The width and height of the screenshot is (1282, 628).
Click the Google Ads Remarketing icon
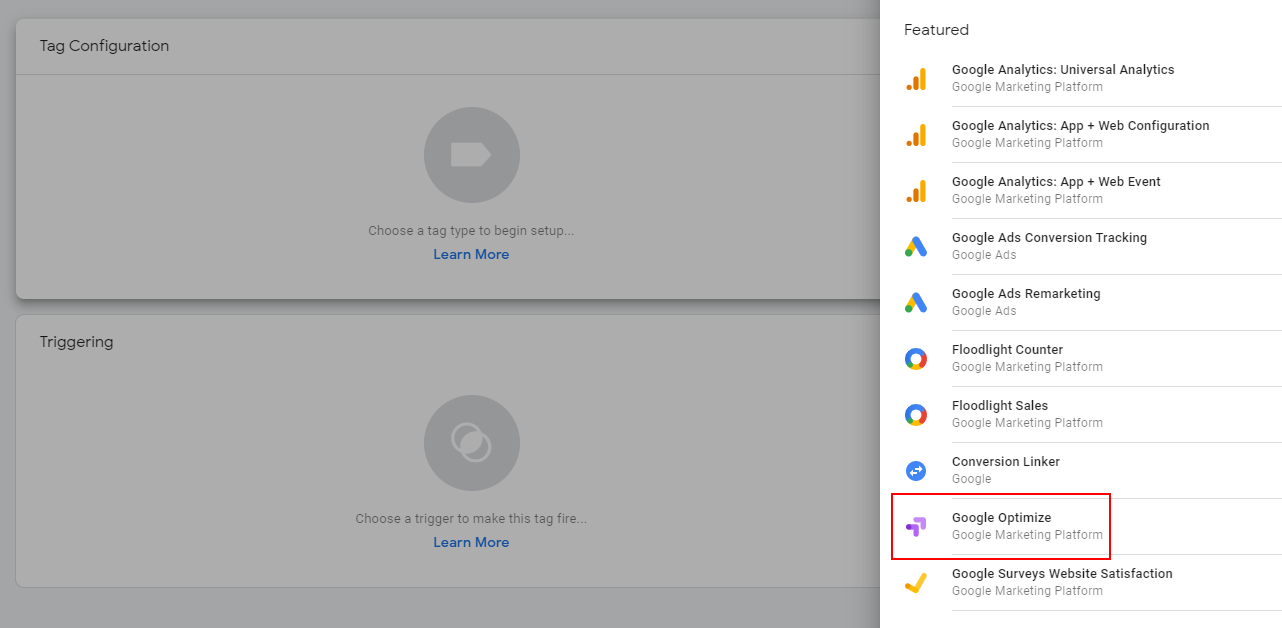pyautogui.click(x=916, y=303)
